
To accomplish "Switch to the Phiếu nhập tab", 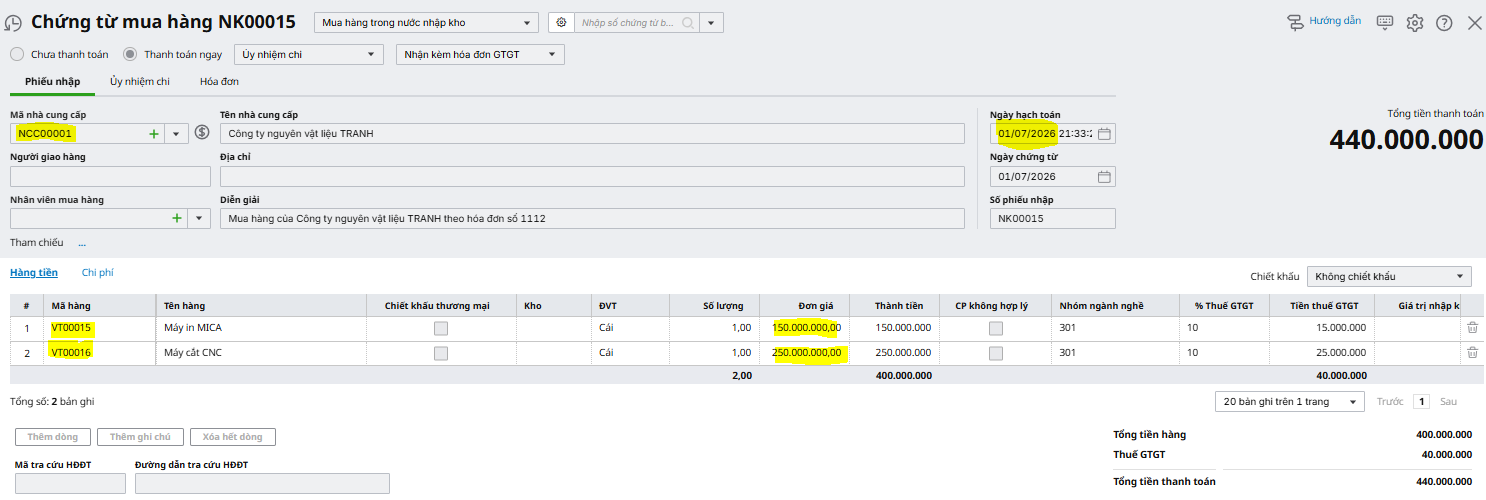I will pos(53,81).
